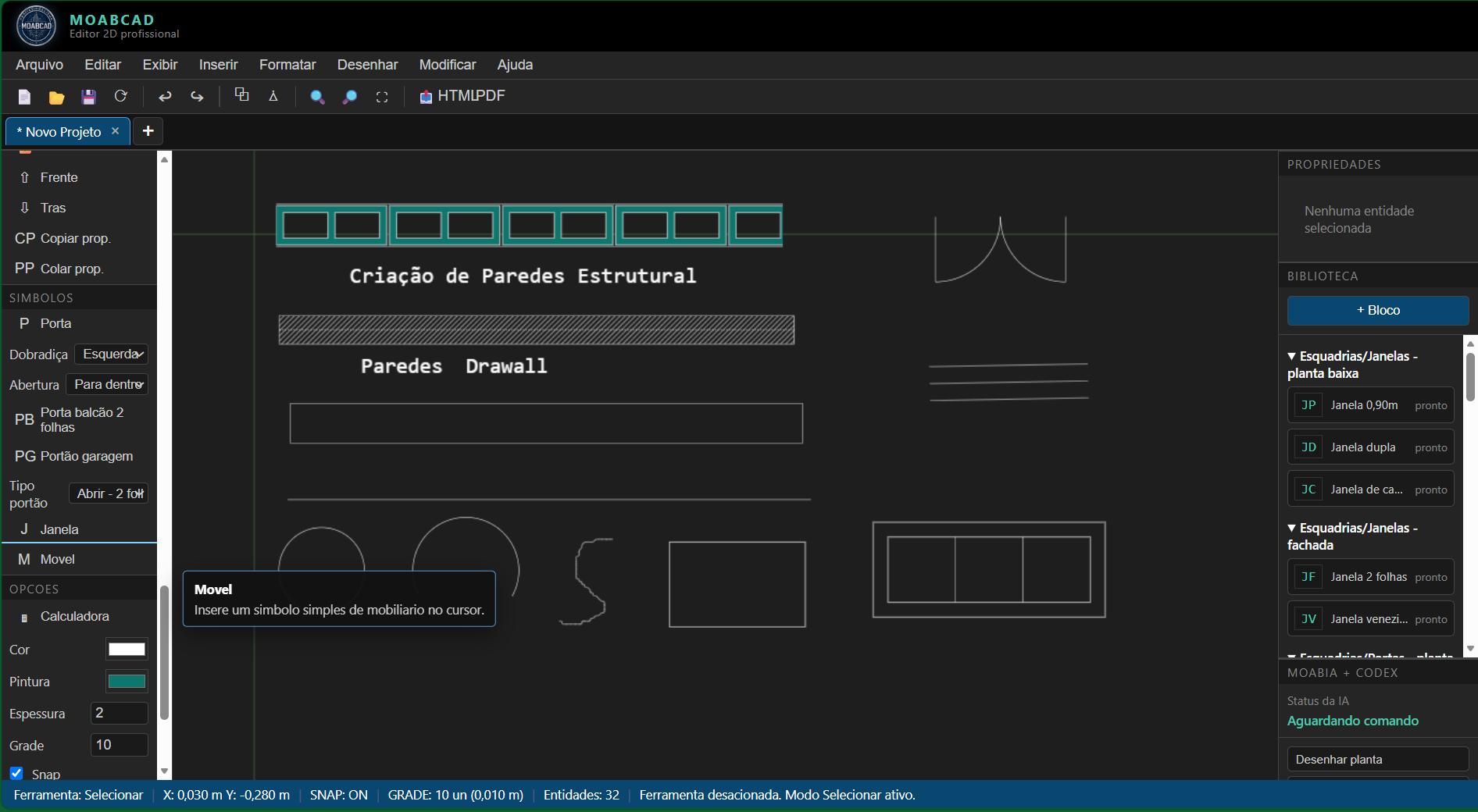Click the Desenhar planta button
The height and width of the screenshot is (812, 1478).
click(1378, 760)
